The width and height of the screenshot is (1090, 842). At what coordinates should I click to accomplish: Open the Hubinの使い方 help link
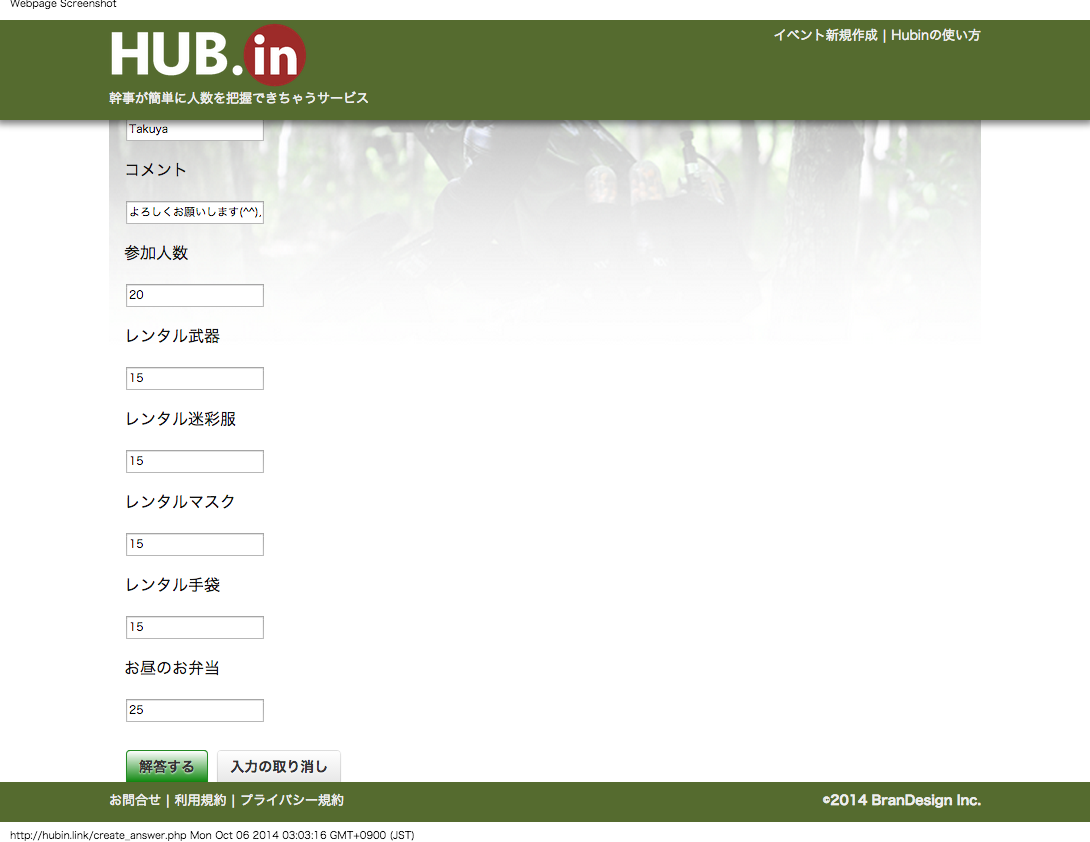tap(935, 35)
